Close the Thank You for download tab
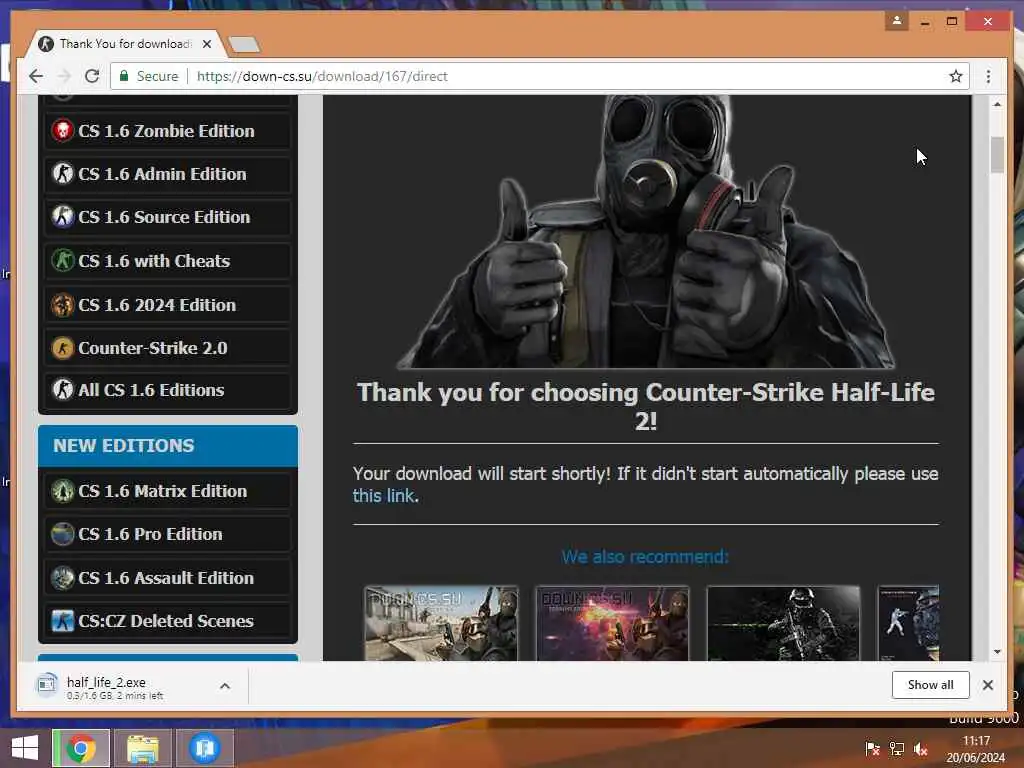The height and width of the screenshot is (768, 1024). coord(207,44)
